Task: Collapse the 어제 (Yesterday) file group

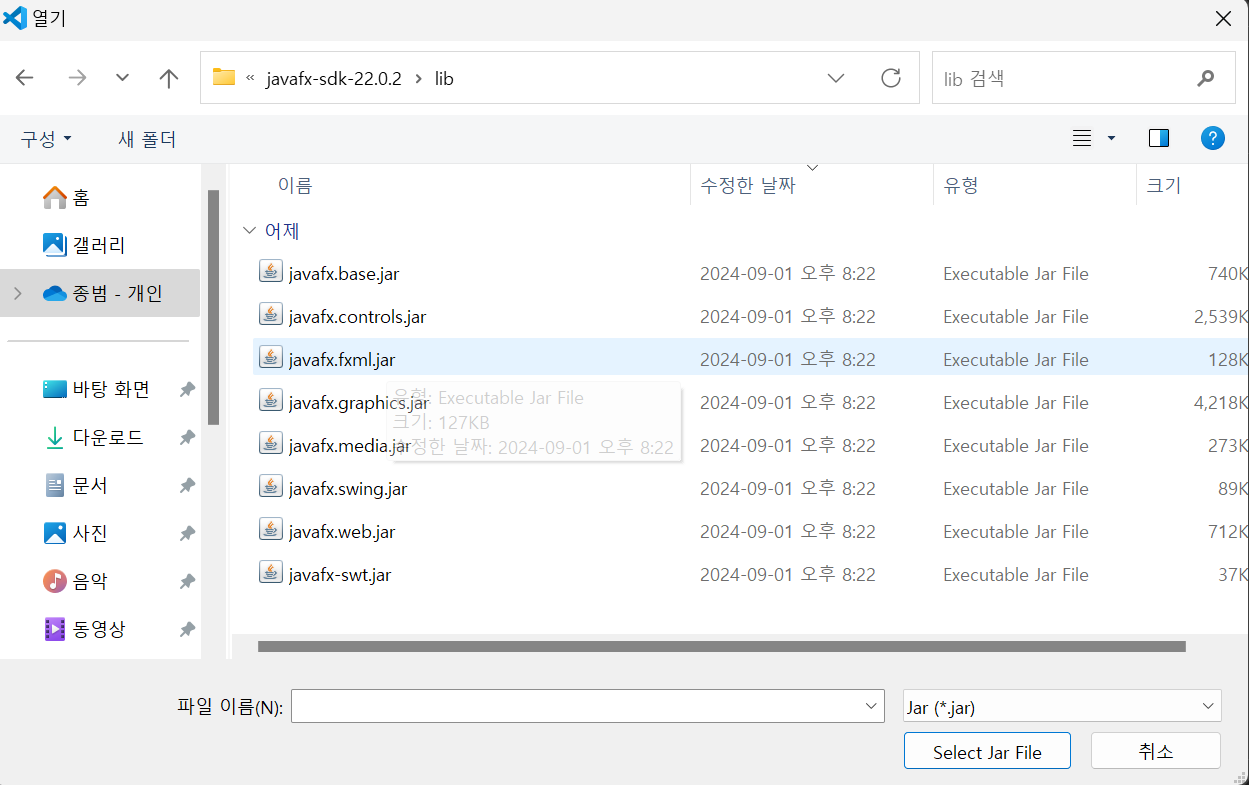Action: pyautogui.click(x=249, y=230)
